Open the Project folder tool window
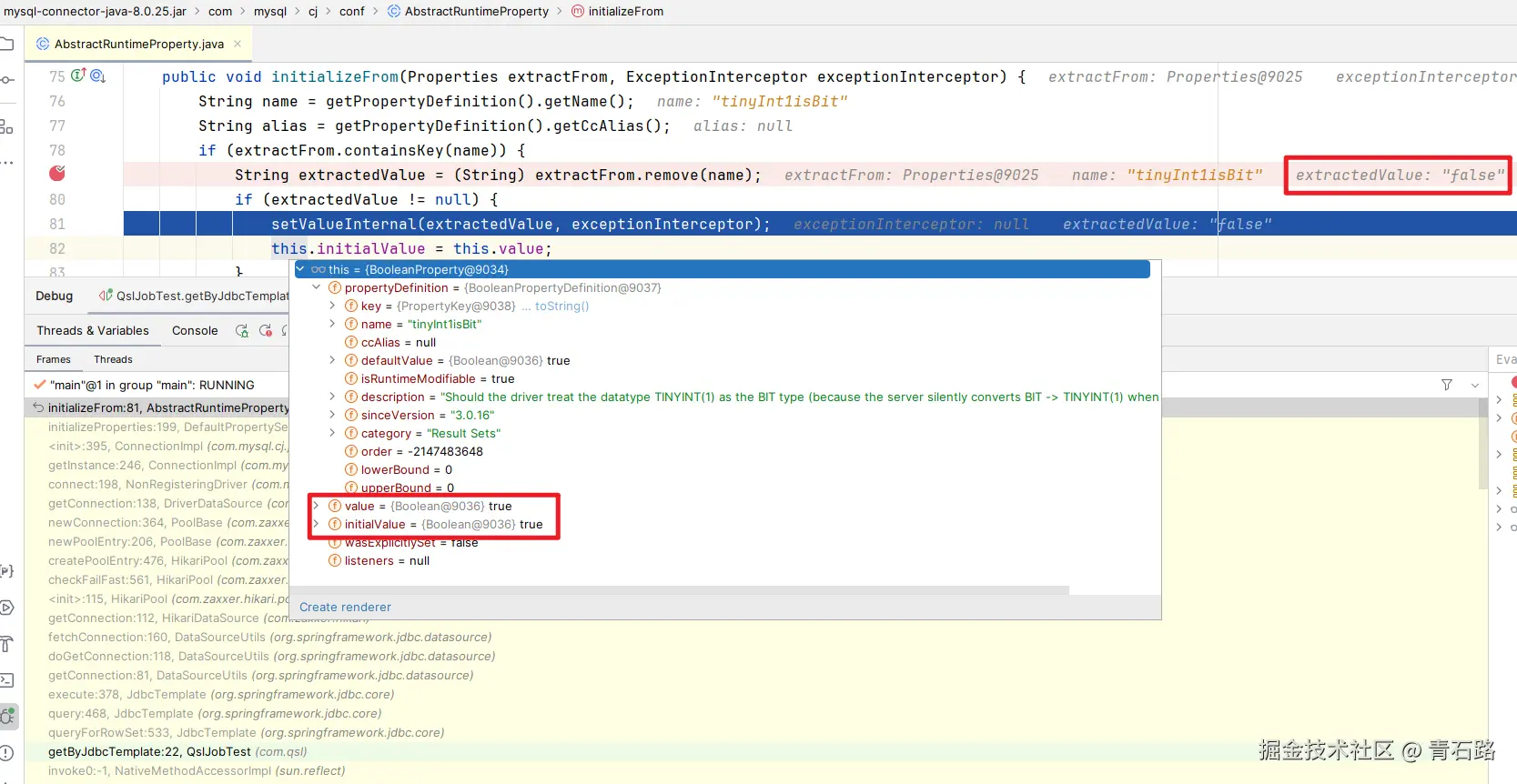The image size is (1517, 784). coord(6,44)
